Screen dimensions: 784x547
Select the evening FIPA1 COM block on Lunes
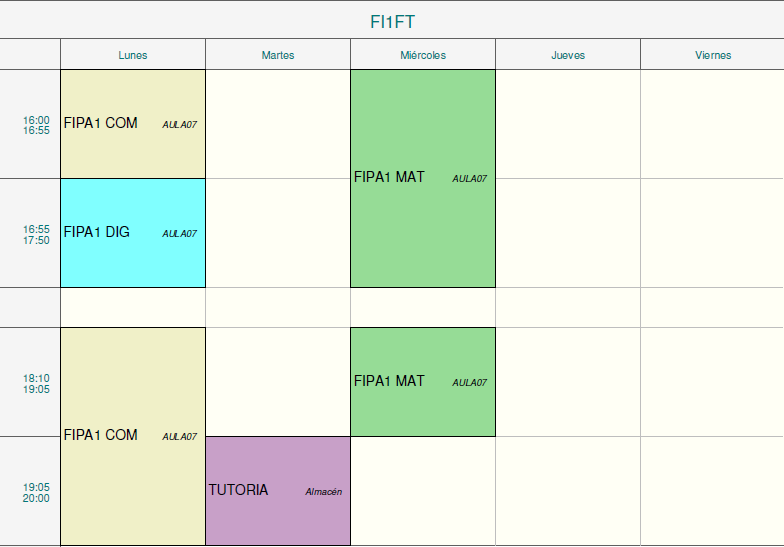coord(133,436)
